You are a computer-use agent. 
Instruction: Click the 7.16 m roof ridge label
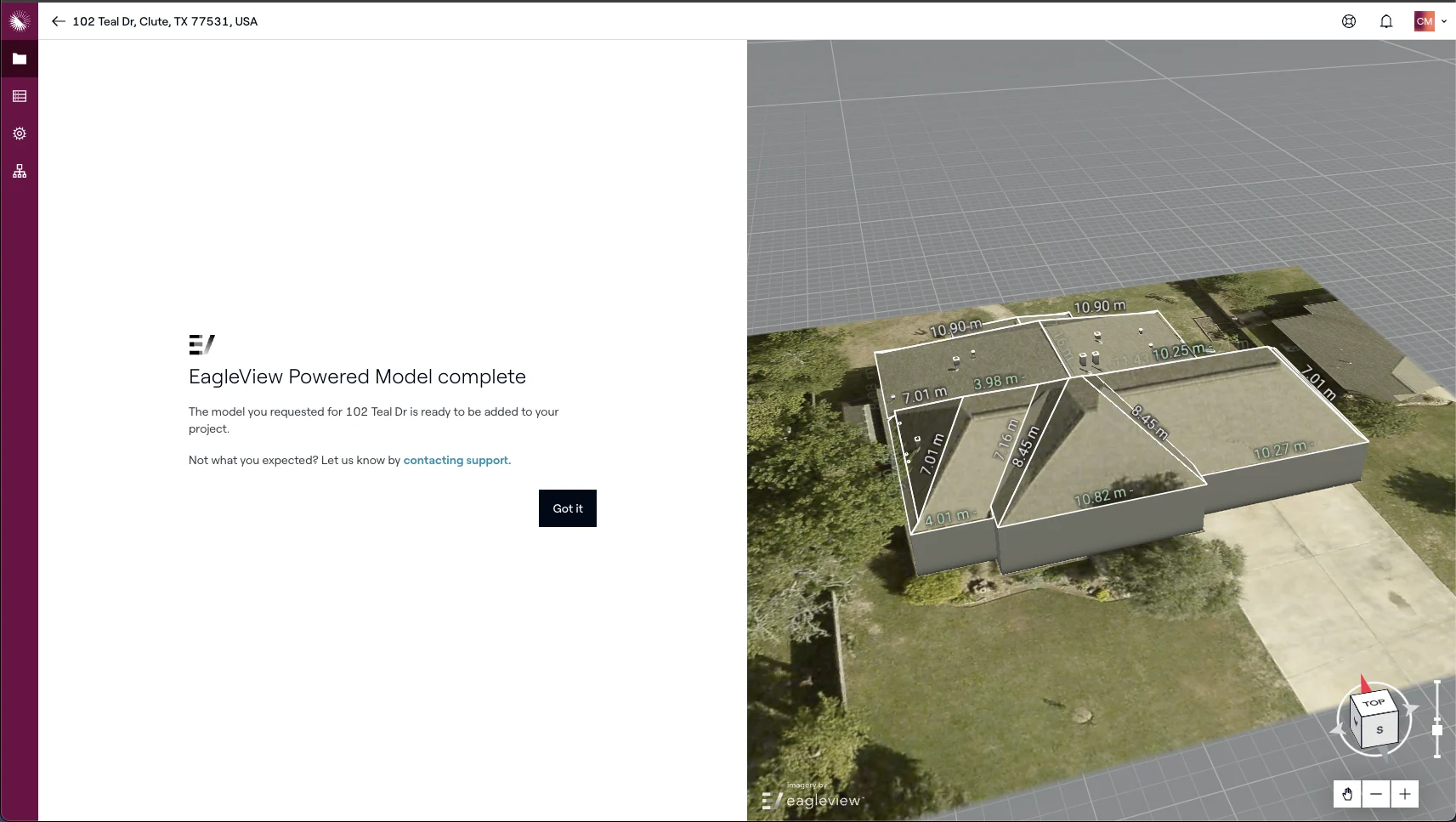(x=1006, y=439)
